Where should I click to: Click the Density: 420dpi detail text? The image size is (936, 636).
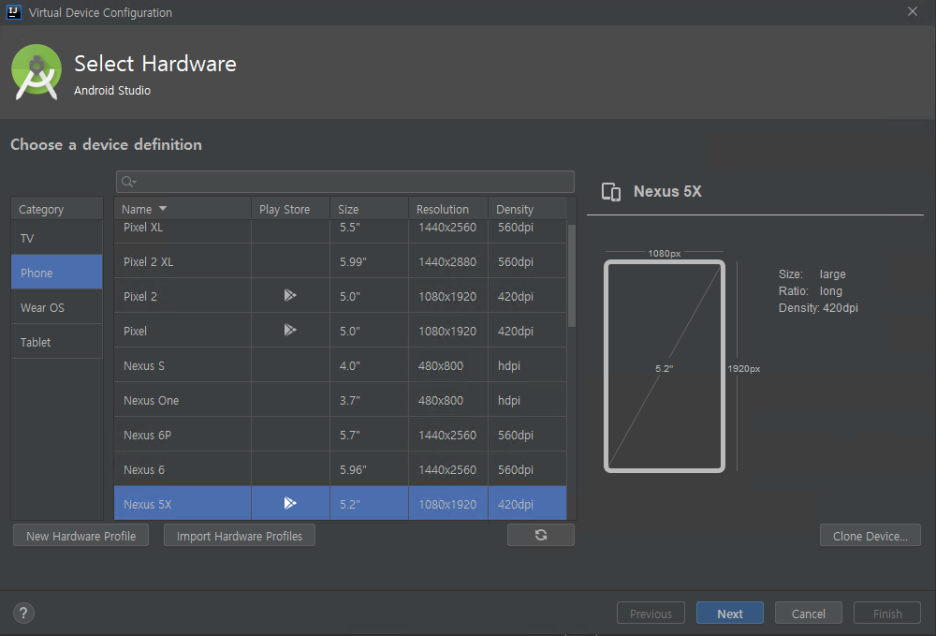(818, 308)
